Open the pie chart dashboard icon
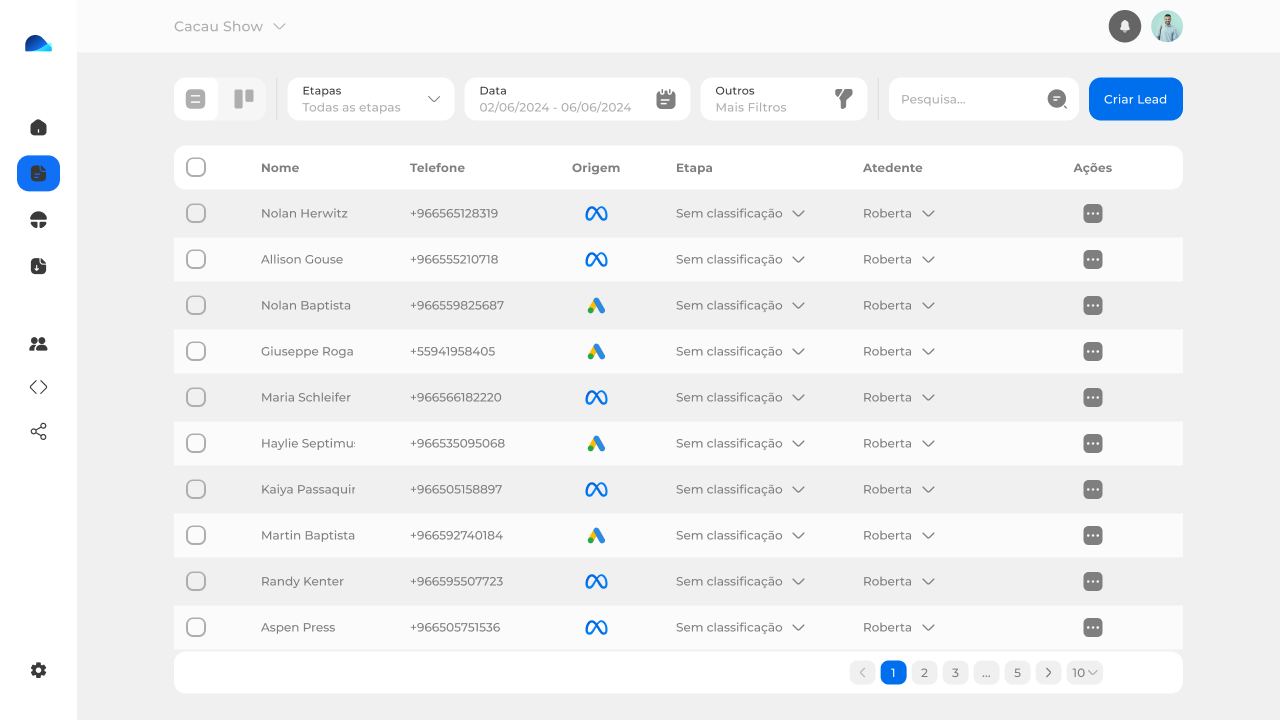 (x=38, y=220)
